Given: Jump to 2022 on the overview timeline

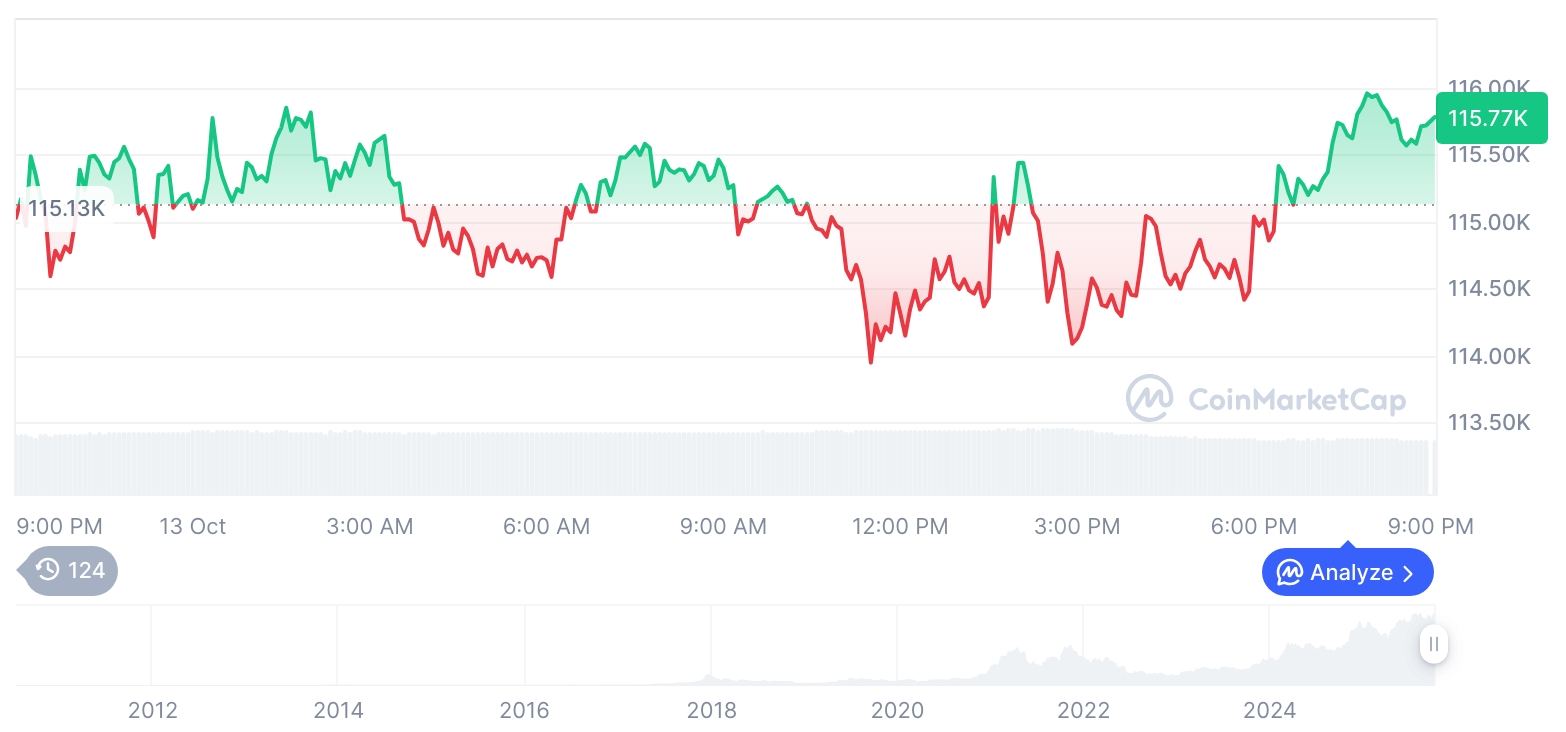Looking at the screenshot, I should [x=1084, y=710].
